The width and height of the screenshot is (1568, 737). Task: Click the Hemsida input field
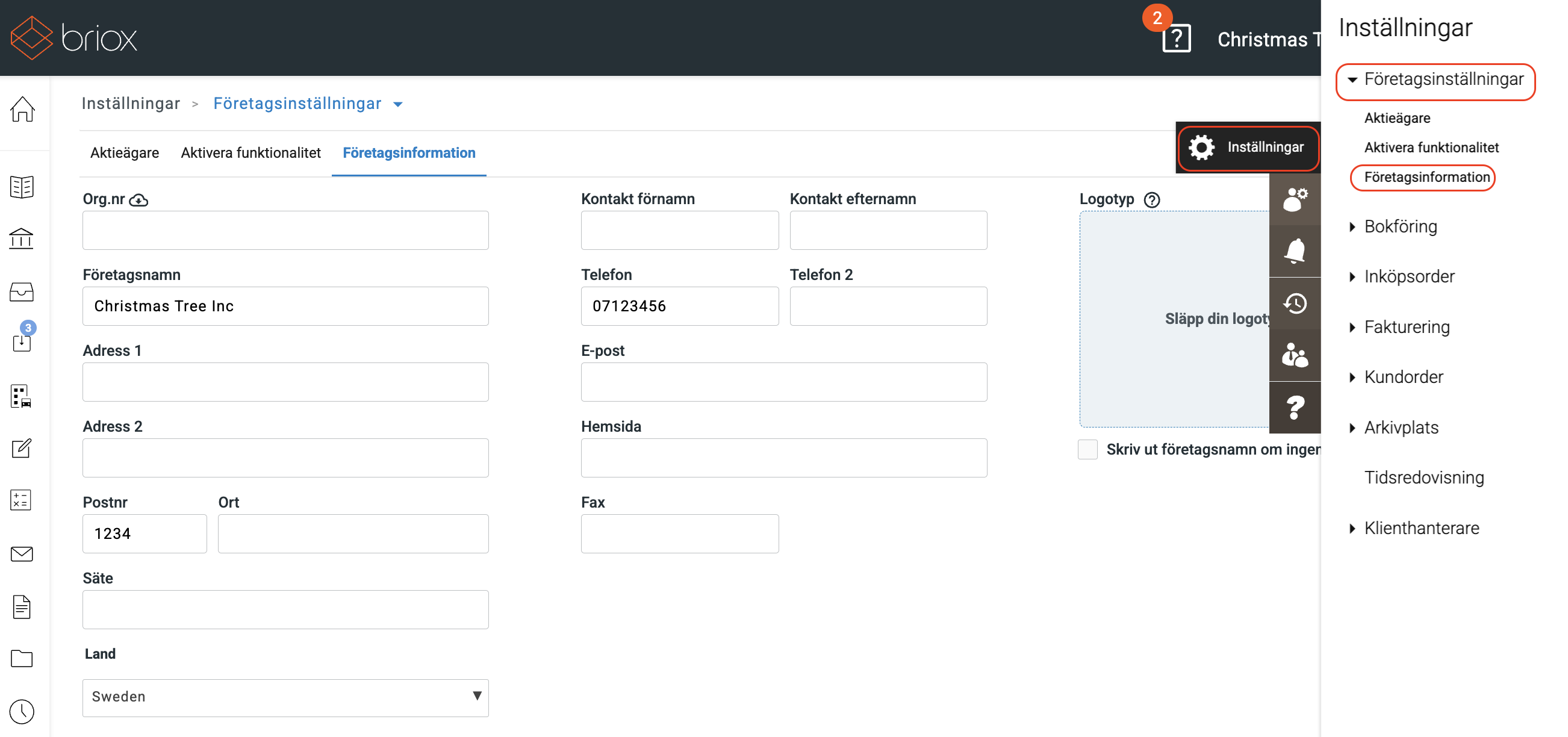coord(784,458)
